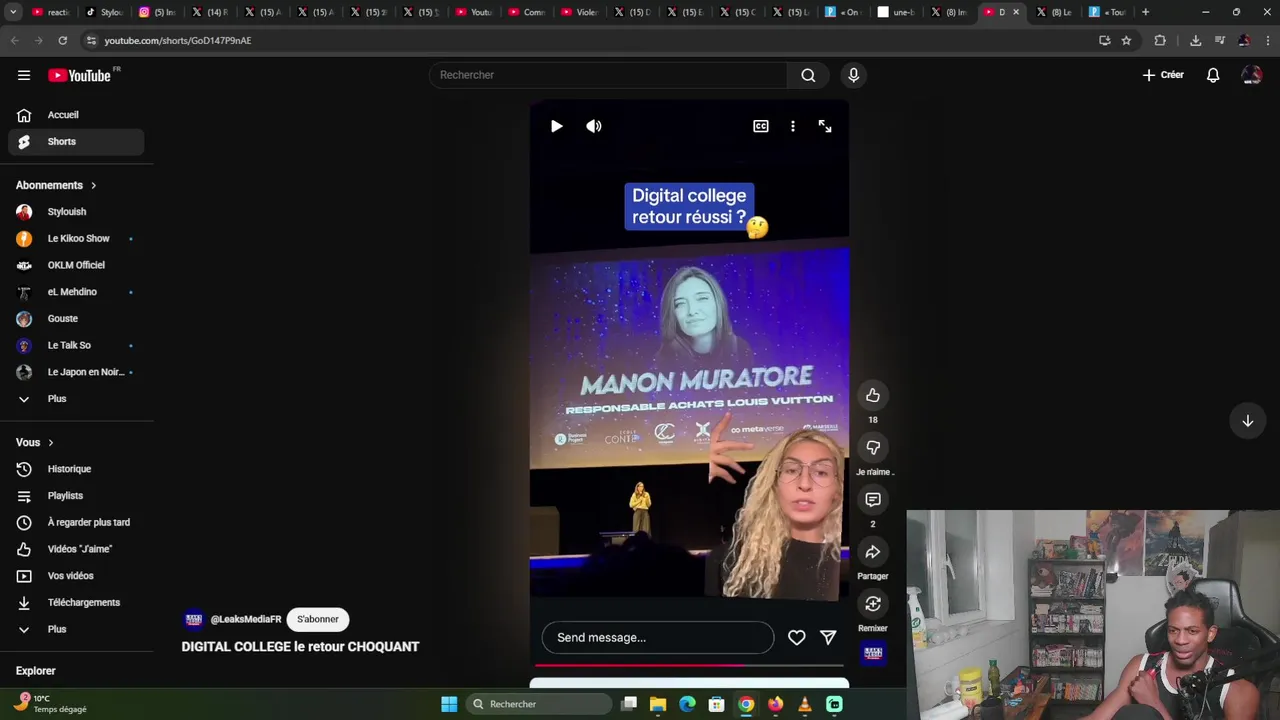Open Vidéos "J'aime"
The image size is (1280, 720).
(76, 549)
